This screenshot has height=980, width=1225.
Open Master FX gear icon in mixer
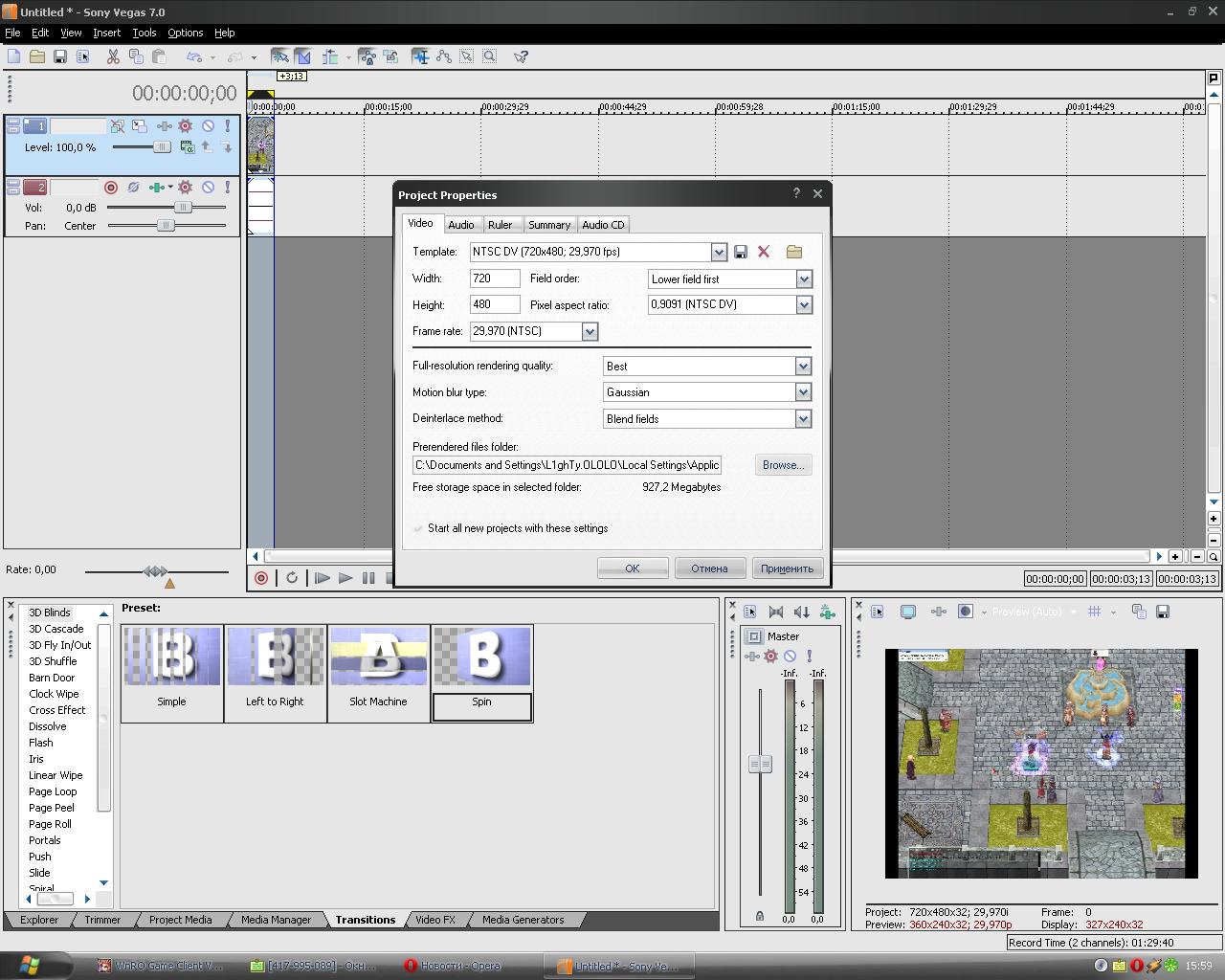click(770, 656)
